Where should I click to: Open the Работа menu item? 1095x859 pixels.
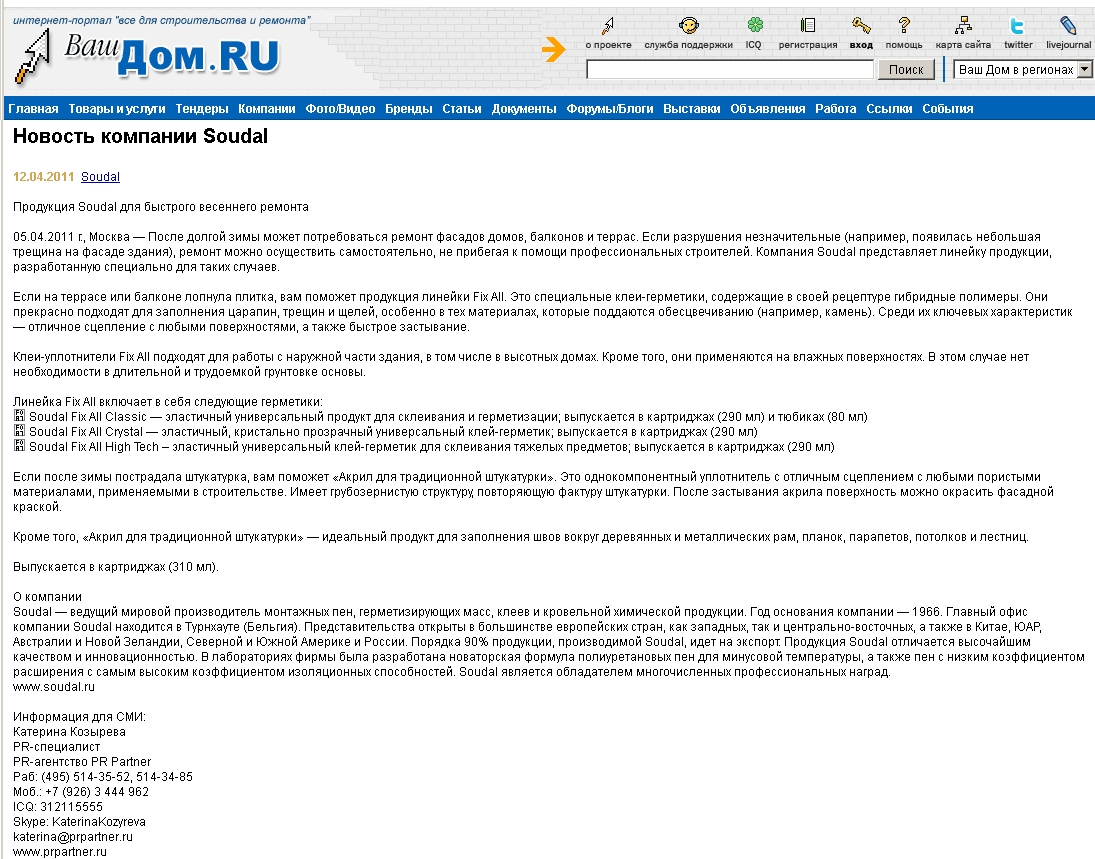pyautogui.click(x=835, y=109)
